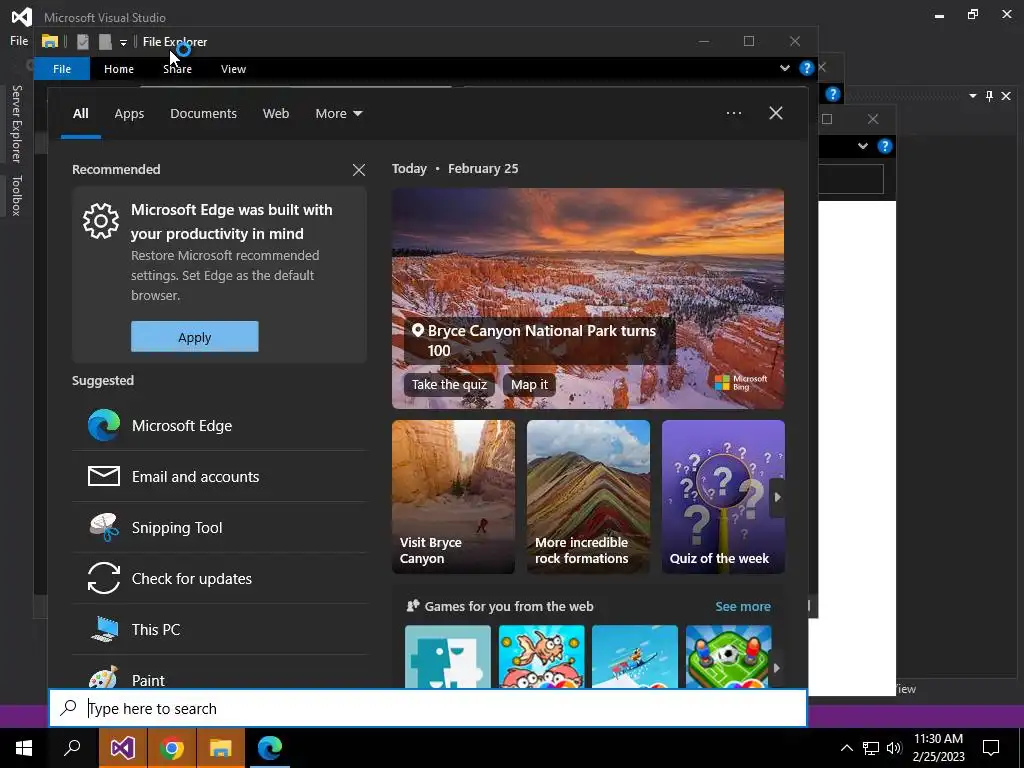Click the Help icon in the second background window
This screenshot has height=768, width=1024.
(x=833, y=94)
